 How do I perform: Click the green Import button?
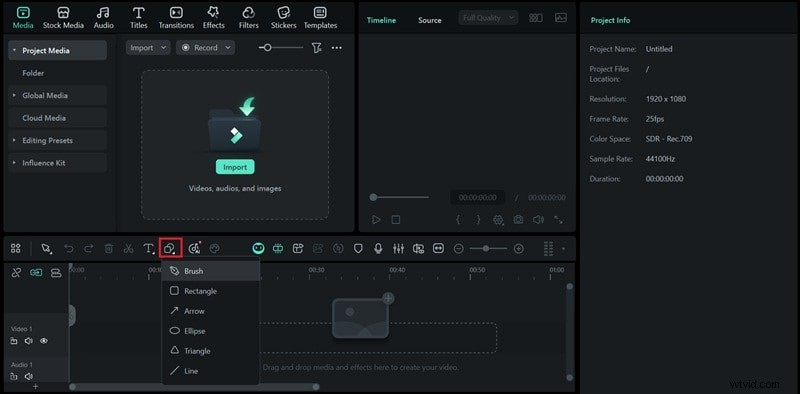click(235, 167)
